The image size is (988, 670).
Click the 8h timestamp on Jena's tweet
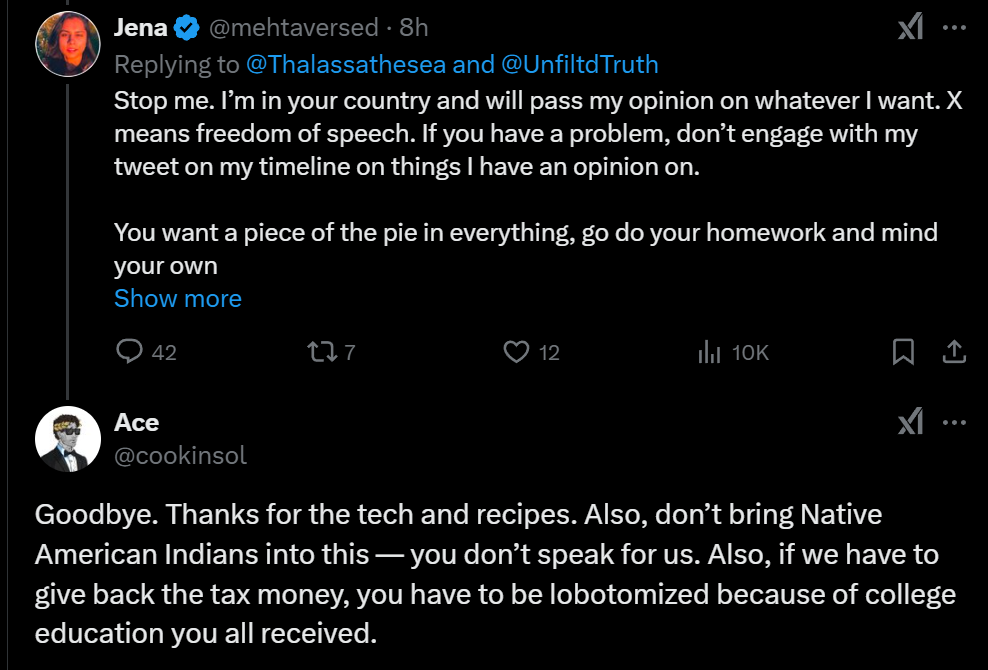click(x=412, y=28)
